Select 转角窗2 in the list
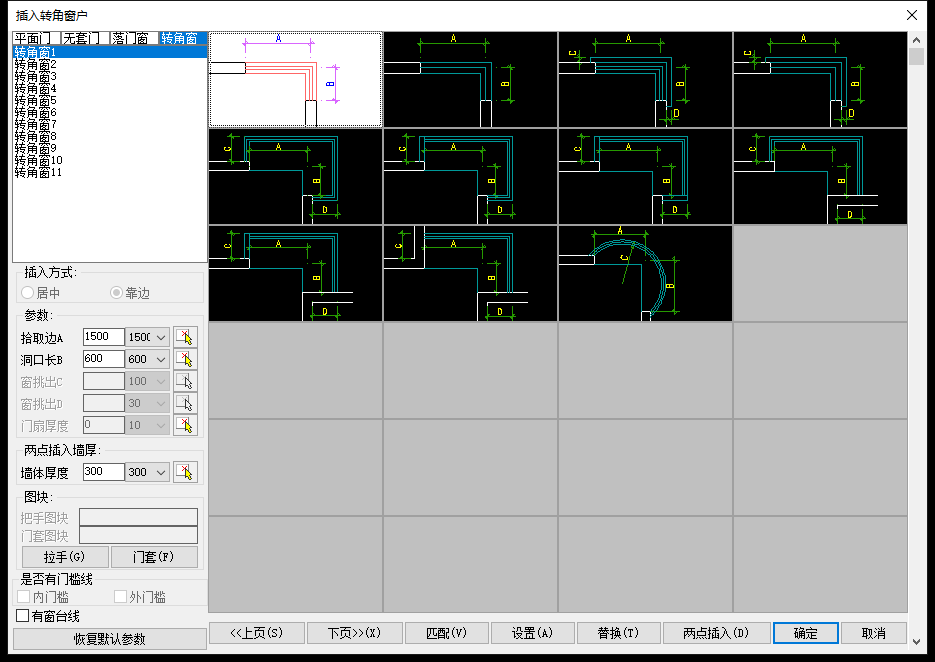This screenshot has height=662, width=935. click(x=110, y=64)
